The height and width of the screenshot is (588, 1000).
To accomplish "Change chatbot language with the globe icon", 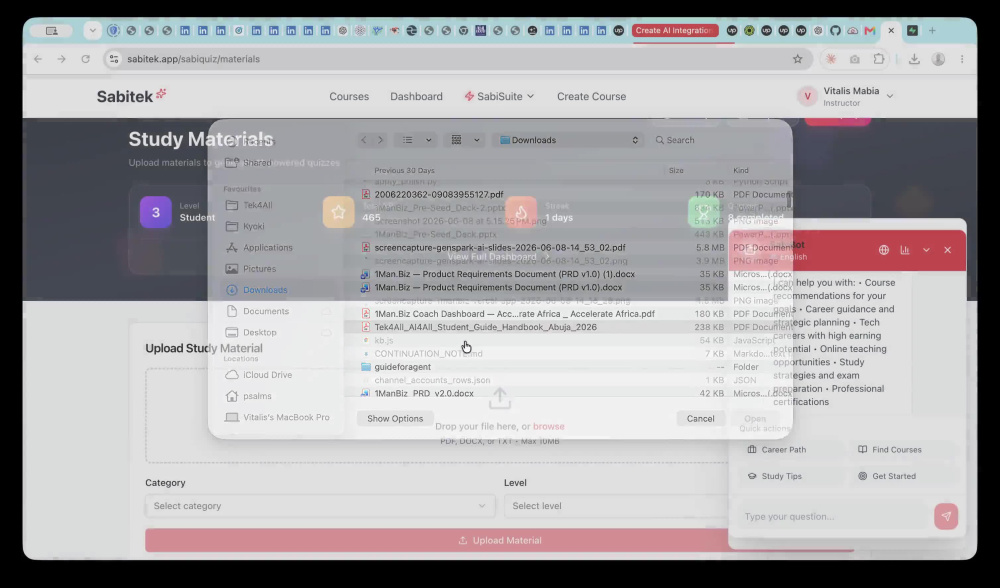I will click(883, 250).
